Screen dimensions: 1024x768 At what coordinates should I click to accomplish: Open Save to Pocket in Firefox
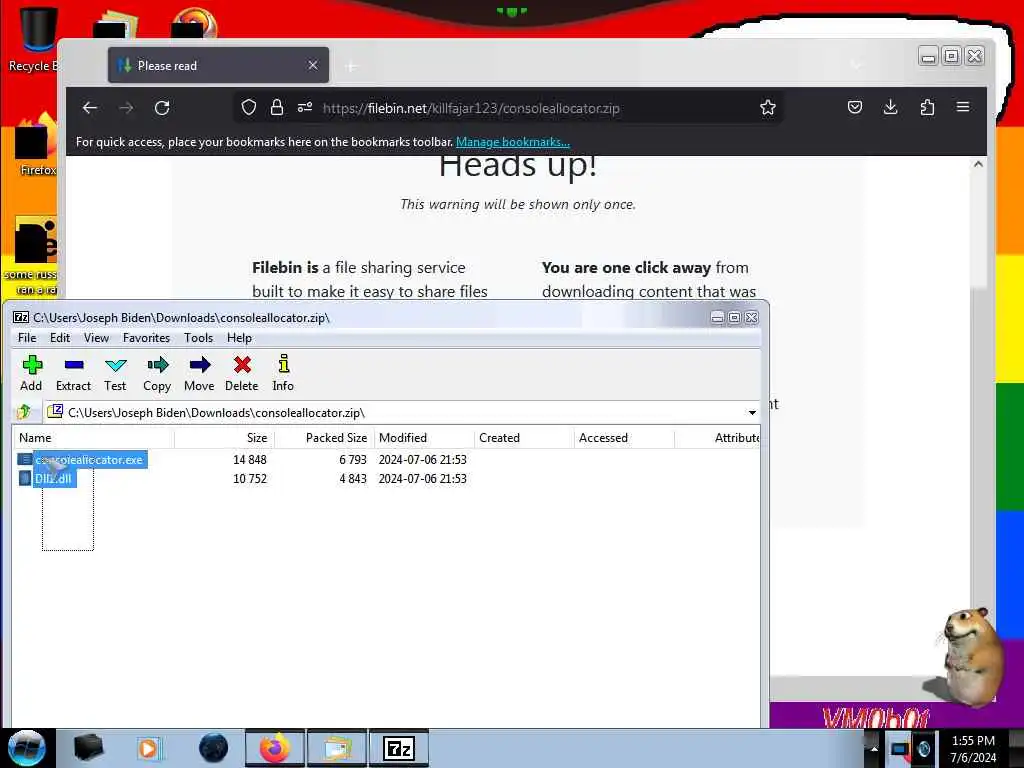click(x=855, y=107)
